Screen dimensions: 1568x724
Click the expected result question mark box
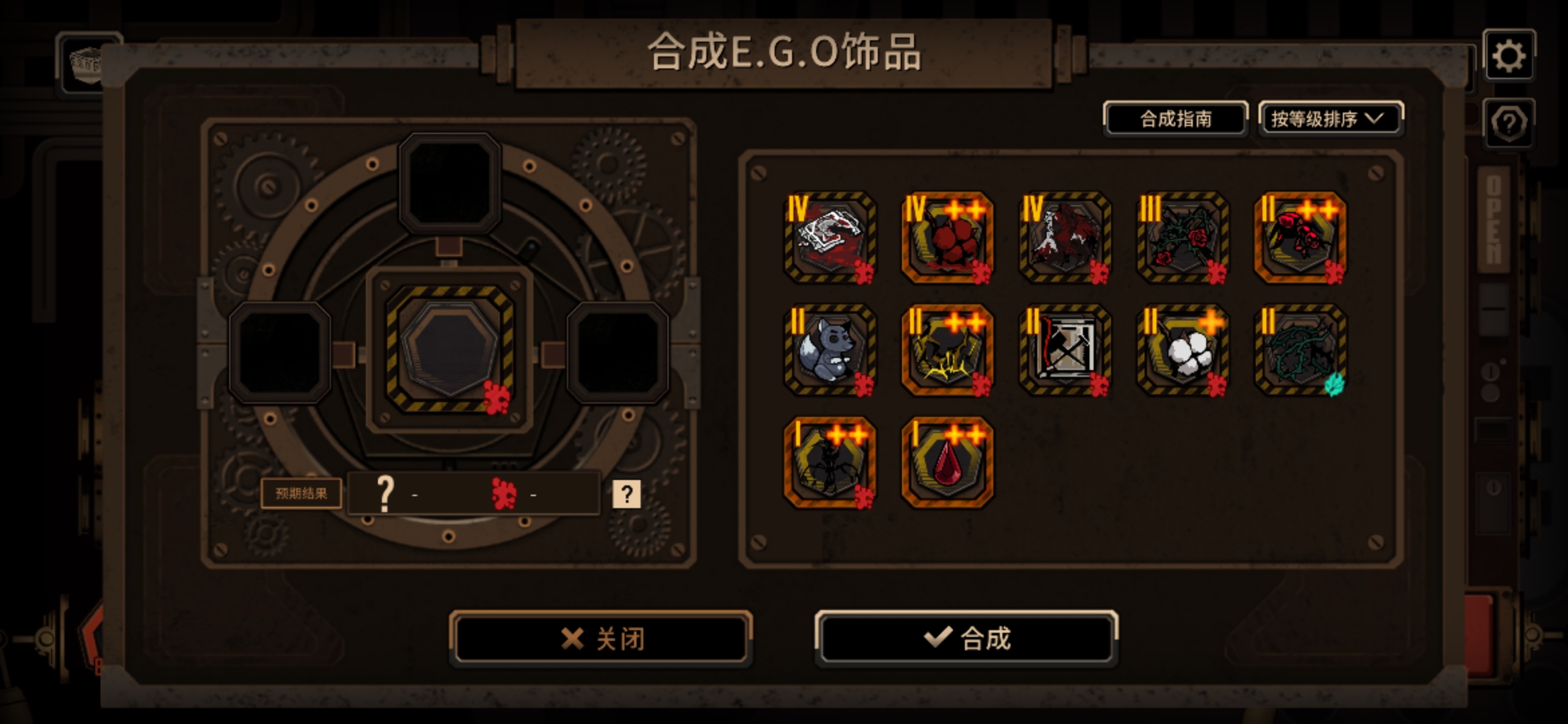click(x=627, y=494)
